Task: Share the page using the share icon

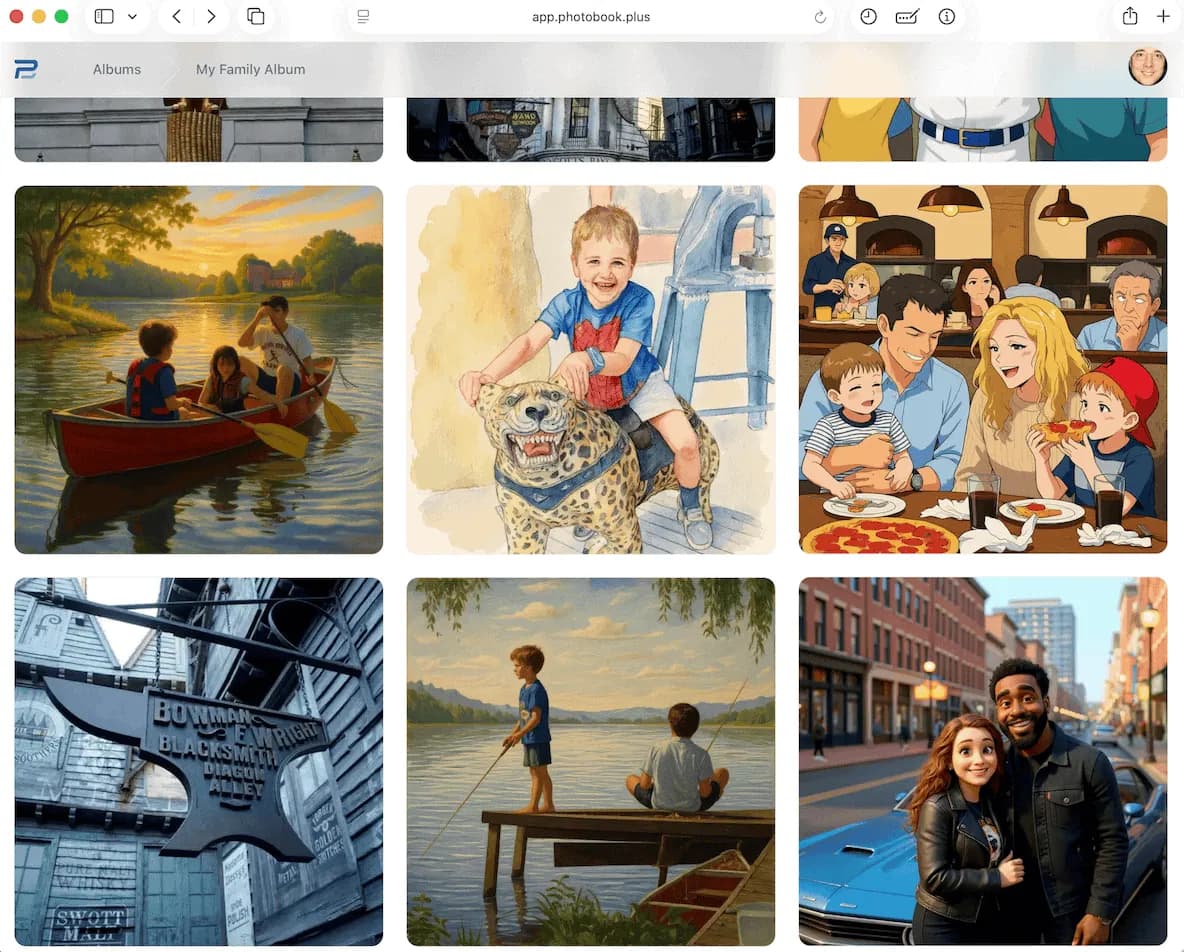Action: click(x=1130, y=17)
